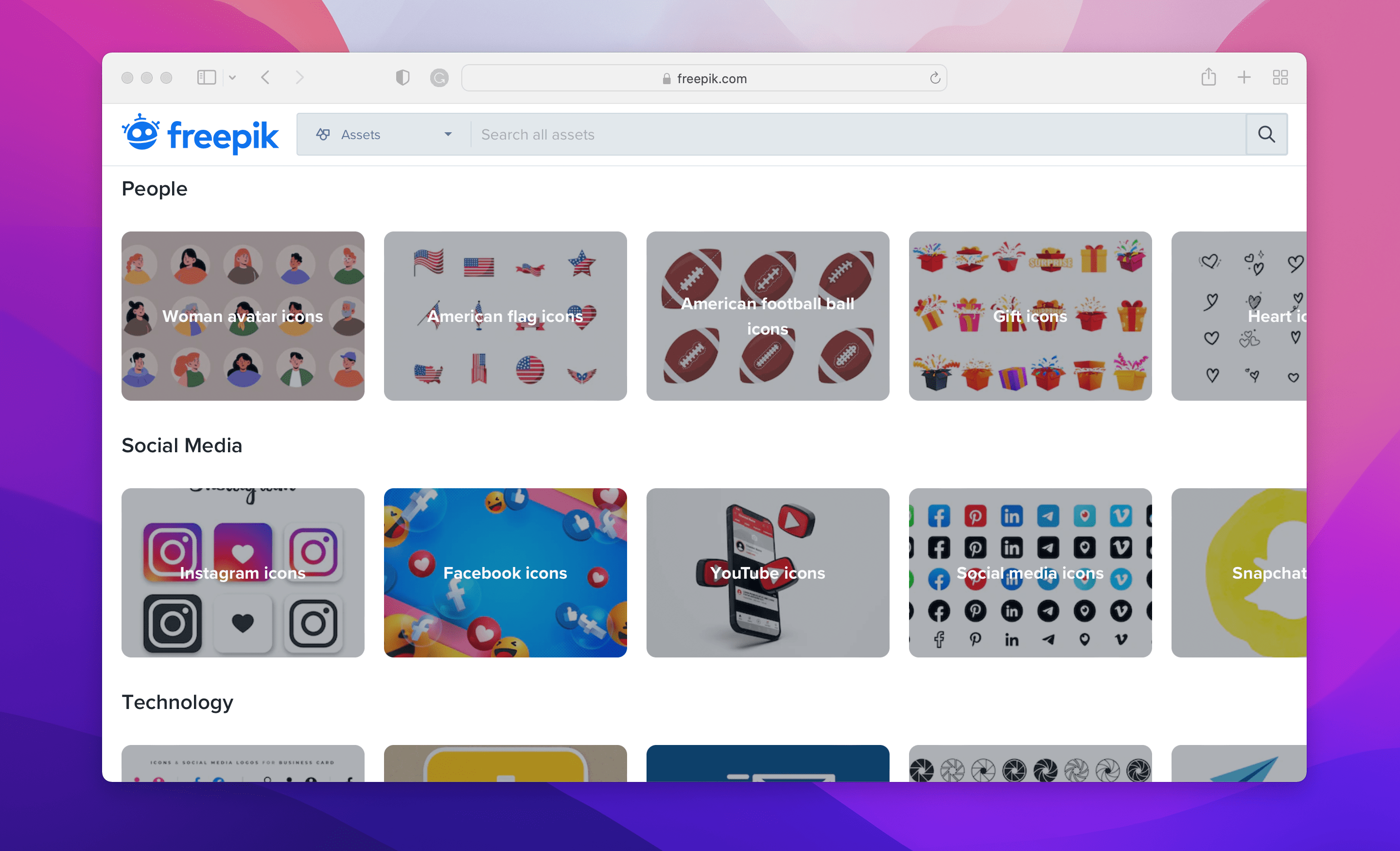Image resolution: width=1400 pixels, height=851 pixels.
Task: Open the Social media icons card
Action: 1030,572
